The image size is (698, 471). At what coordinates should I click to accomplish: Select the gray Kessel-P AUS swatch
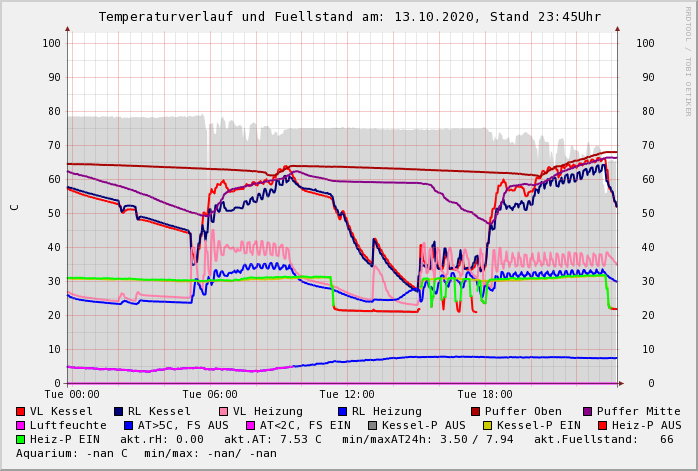point(373,425)
